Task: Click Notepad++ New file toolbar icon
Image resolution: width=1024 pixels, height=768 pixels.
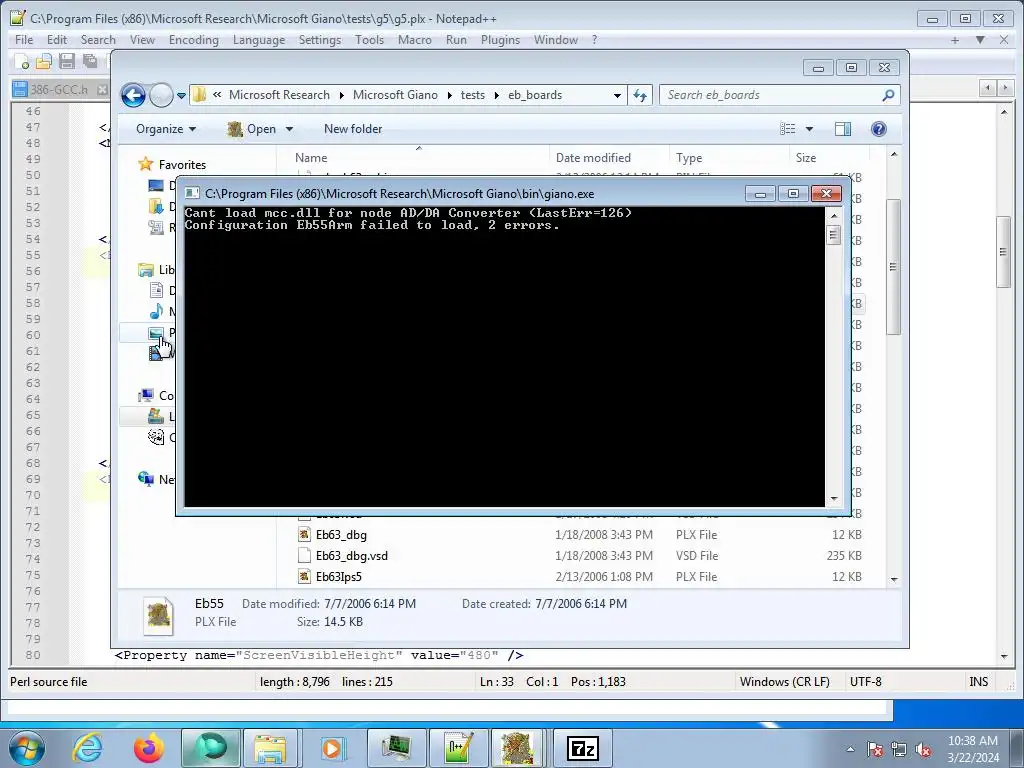Action: [22, 61]
